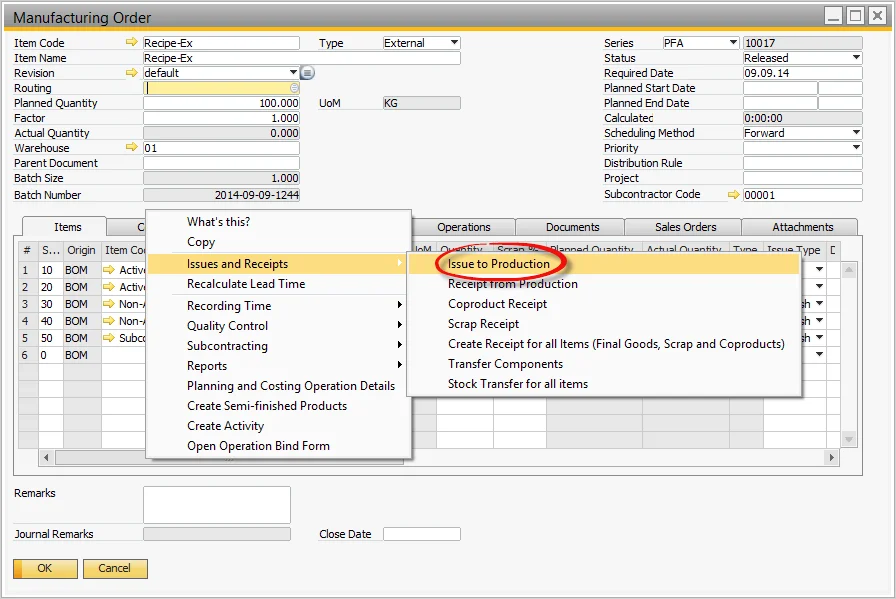Click link arrow in items row 4

(109, 321)
